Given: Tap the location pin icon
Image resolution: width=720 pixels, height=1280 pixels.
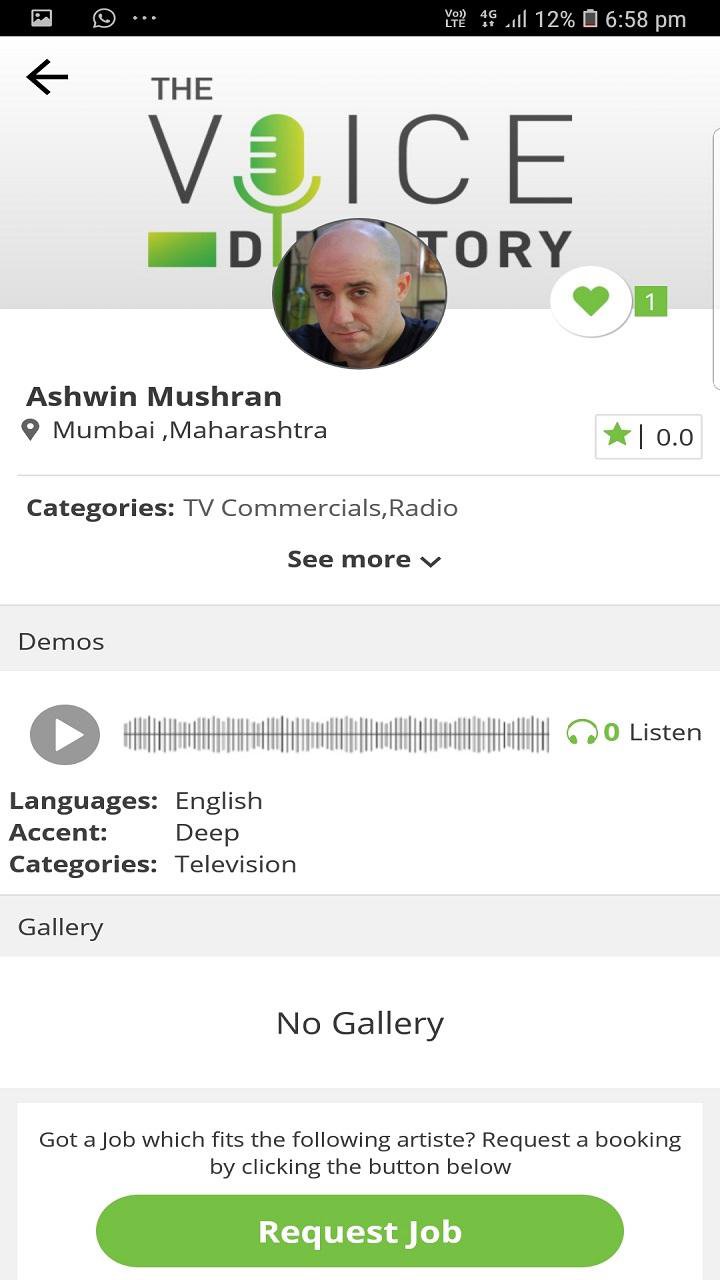Looking at the screenshot, I should 31,430.
